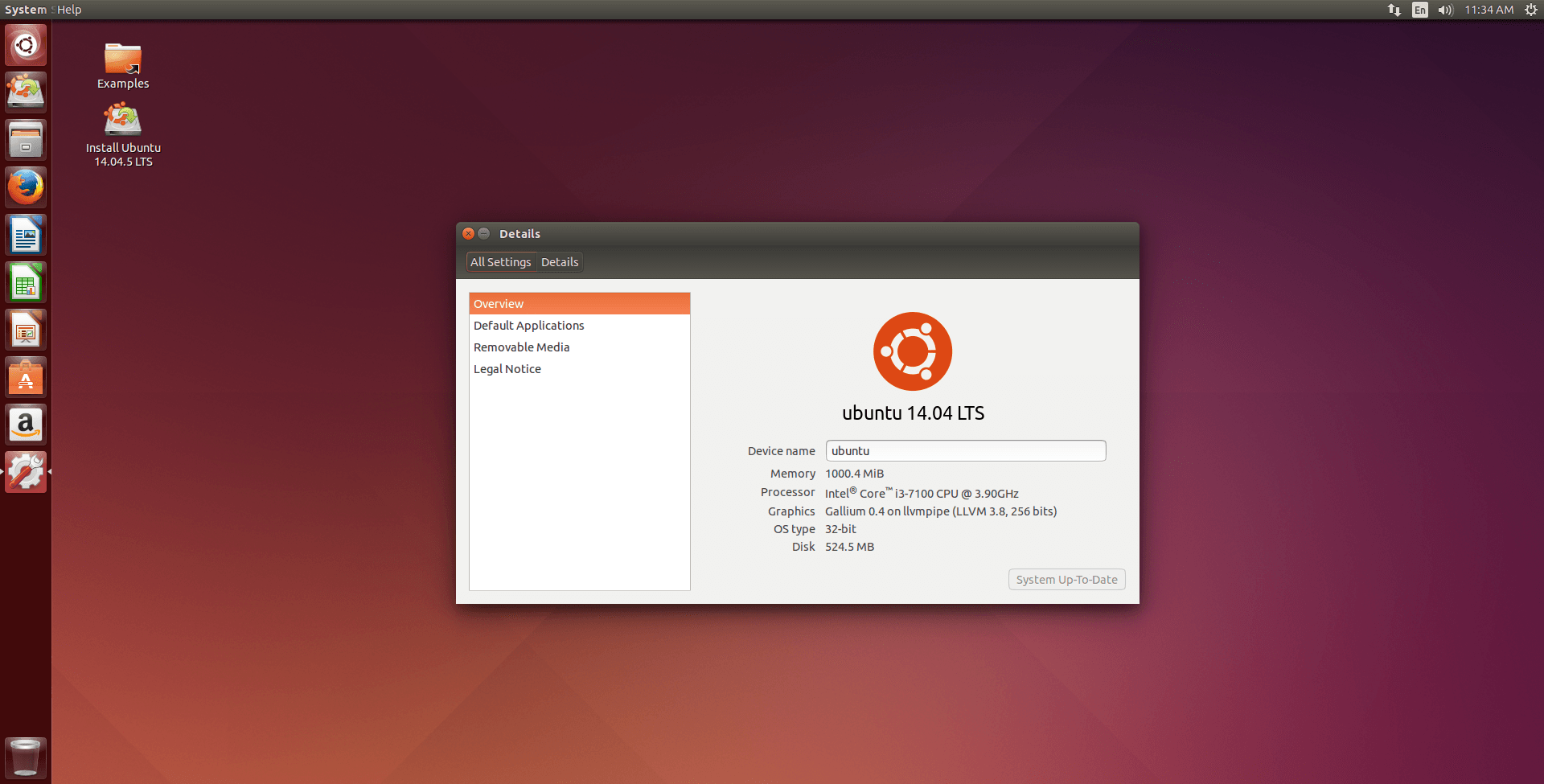The height and width of the screenshot is (784, 1544).
Task: Open Ubuntu Software Center
Action: [26, 377]
